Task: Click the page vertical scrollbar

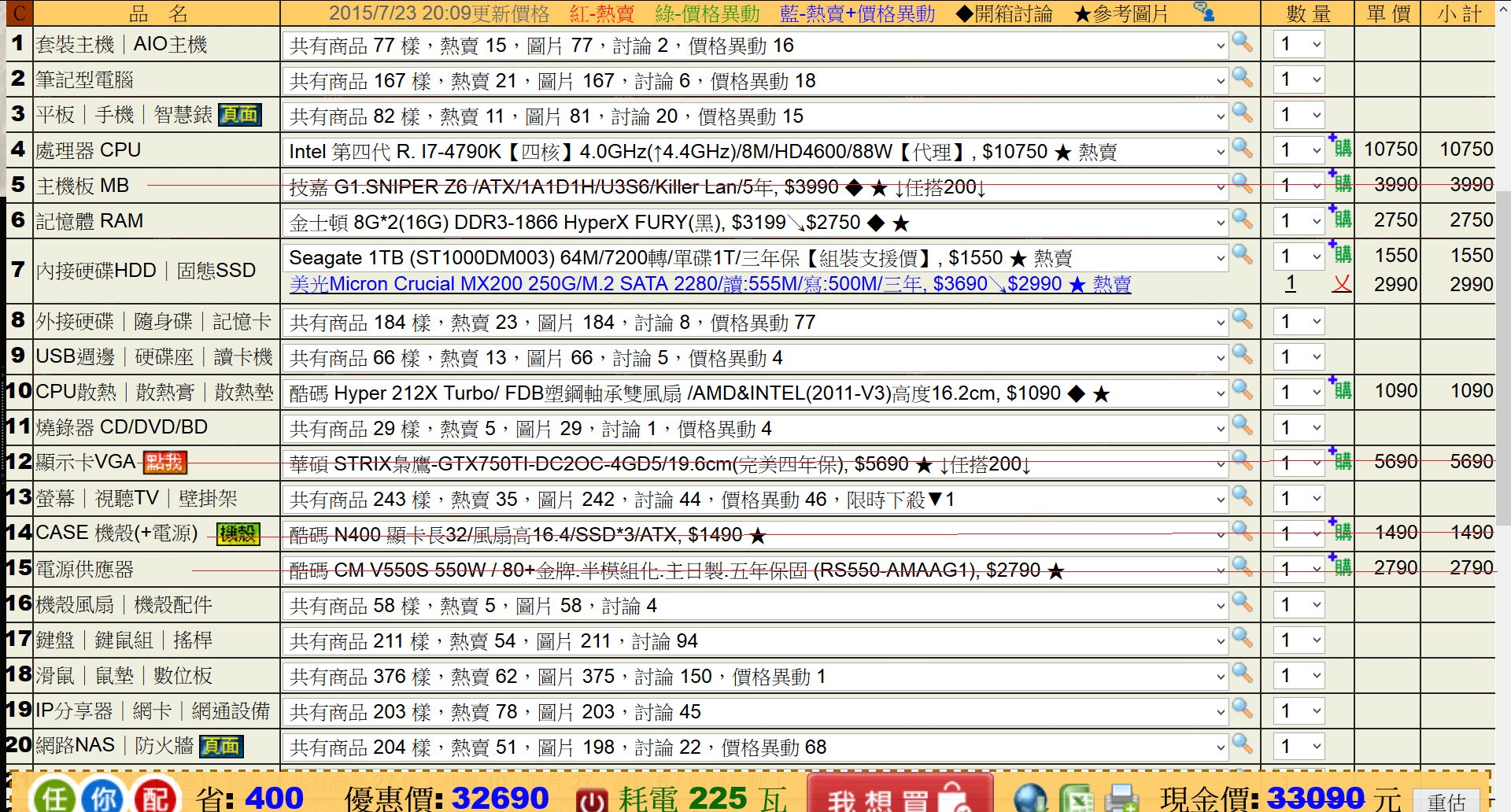Action: [1503, 358]
